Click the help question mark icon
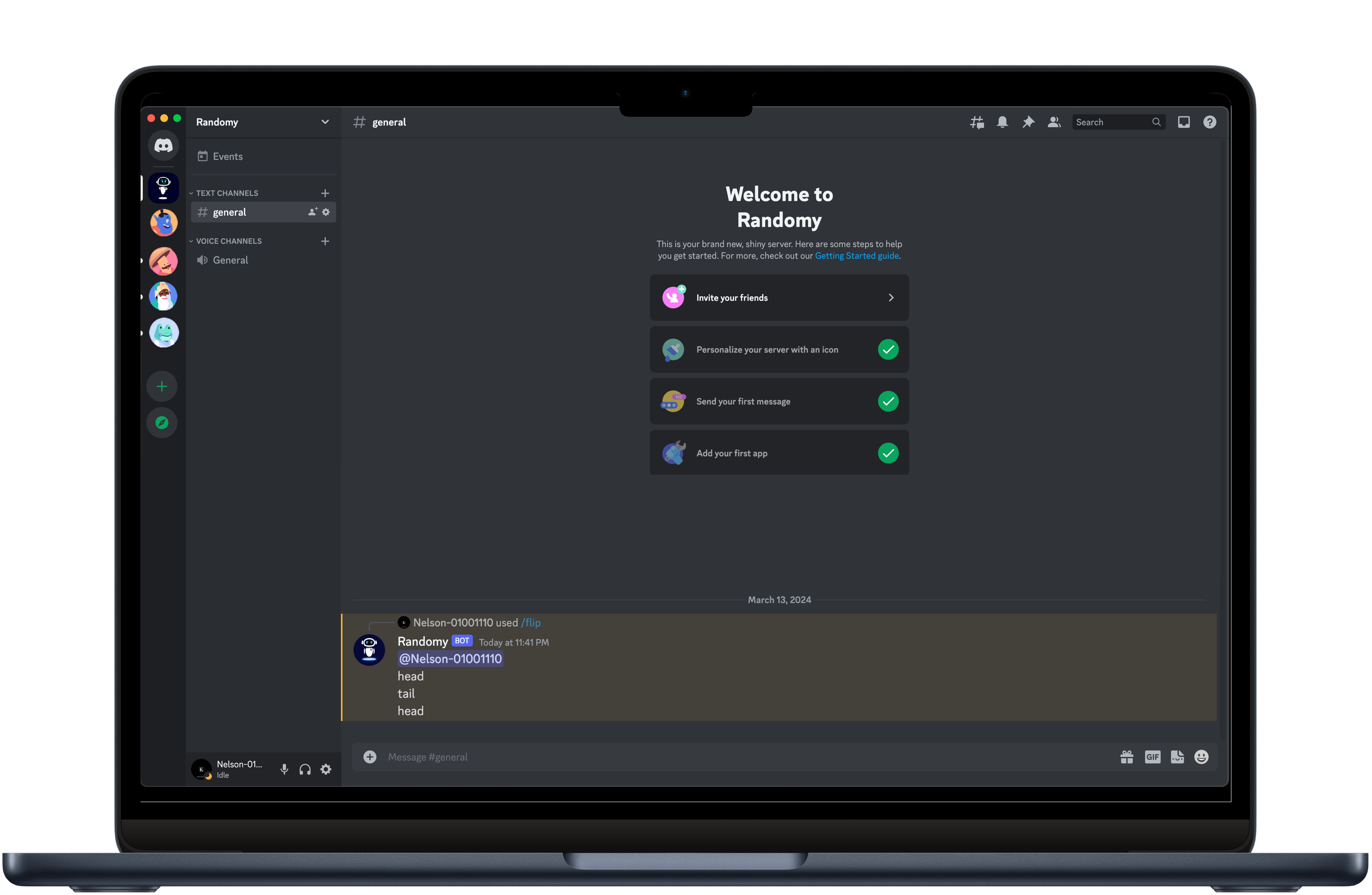 point(1210,122)
